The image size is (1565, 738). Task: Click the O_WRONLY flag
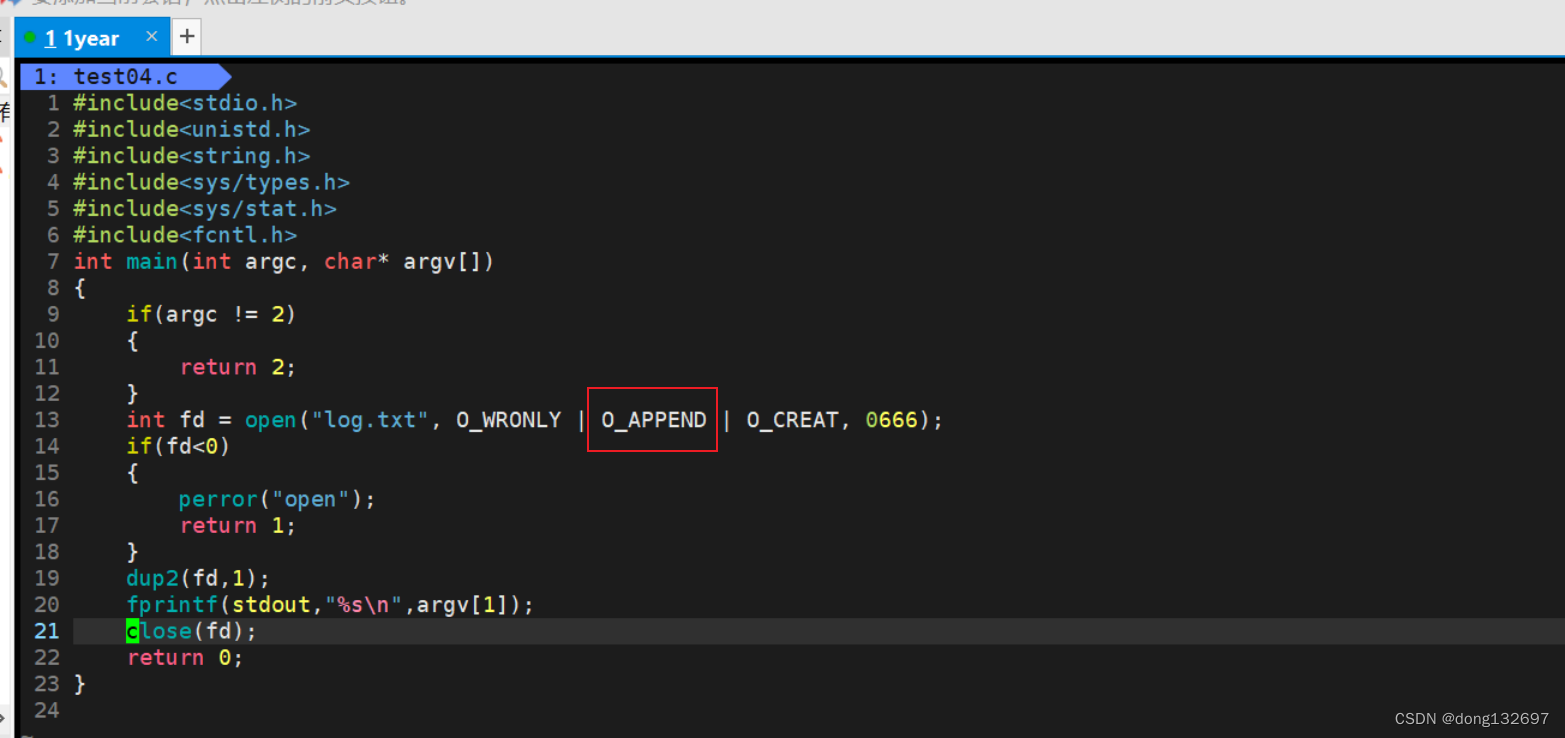(x=509, y=420)
